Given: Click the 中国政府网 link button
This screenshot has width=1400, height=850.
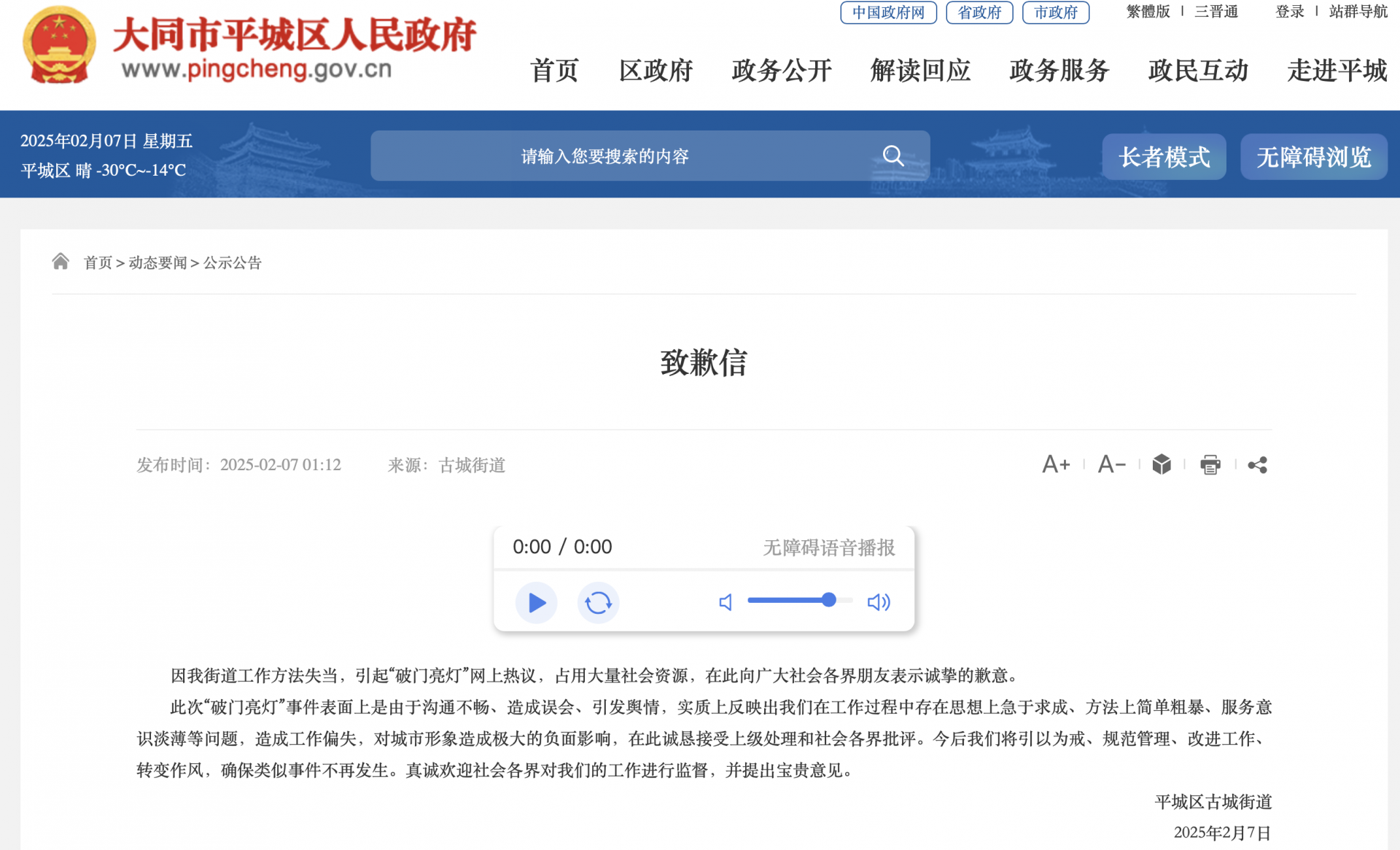Looking at the screenshot, I should tap(888, 12).
